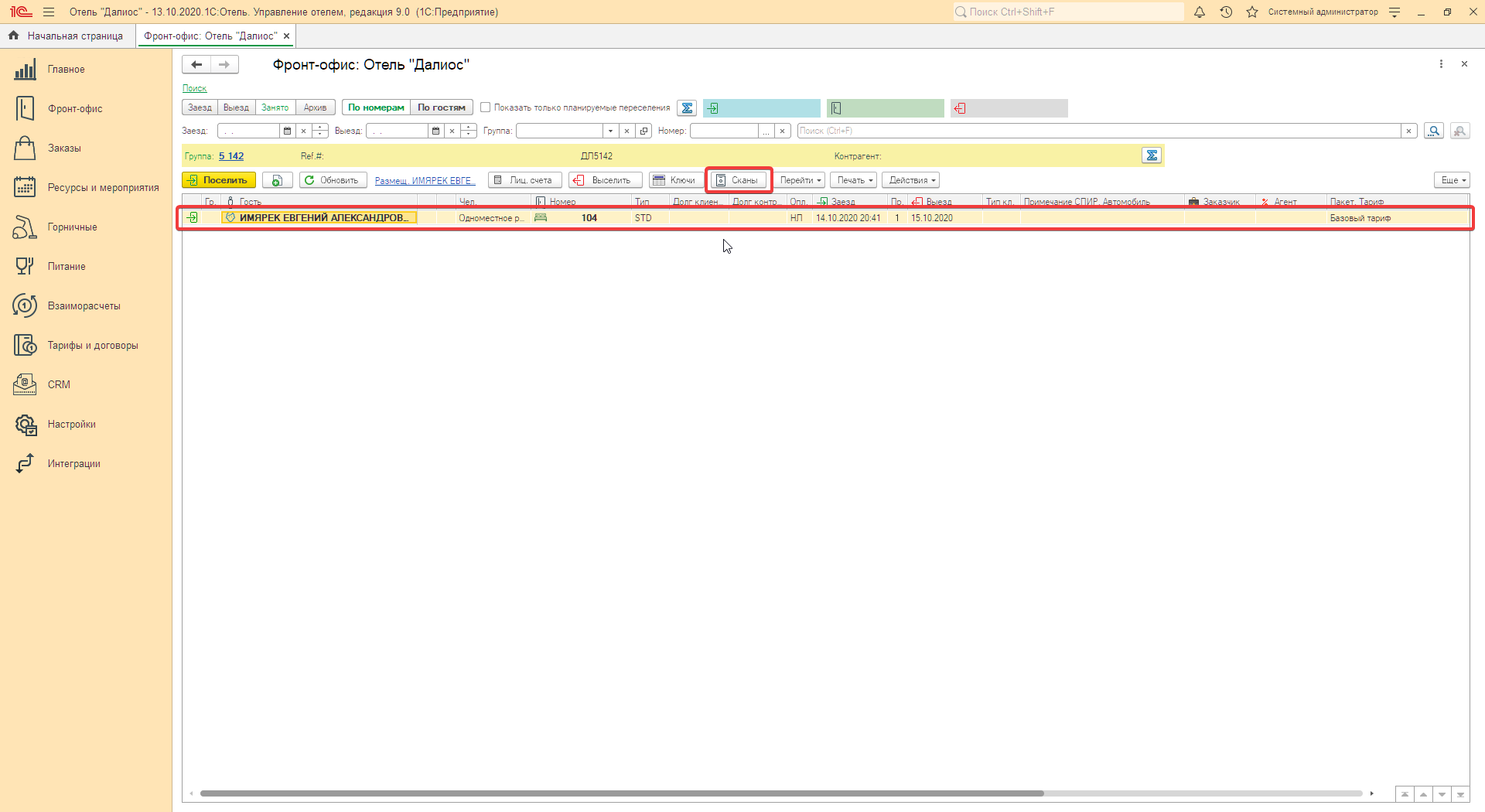
Task: Open the Горничные sidebar icon
Action: 25,227
